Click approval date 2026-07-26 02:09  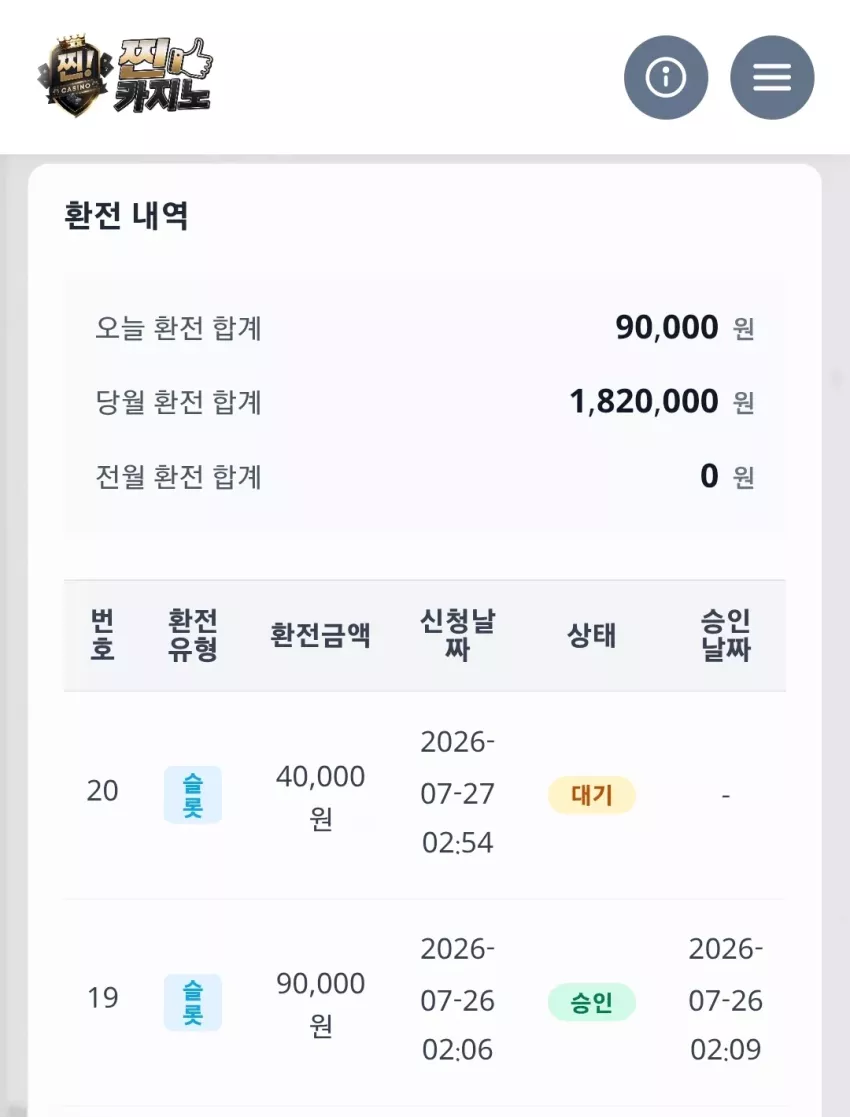tap(725, 999)
